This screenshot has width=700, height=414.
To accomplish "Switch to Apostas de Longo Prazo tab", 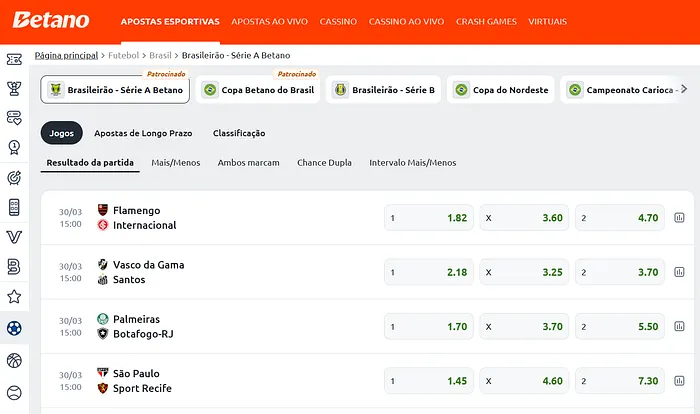I will pyautogui.click(x=143, y=133).
